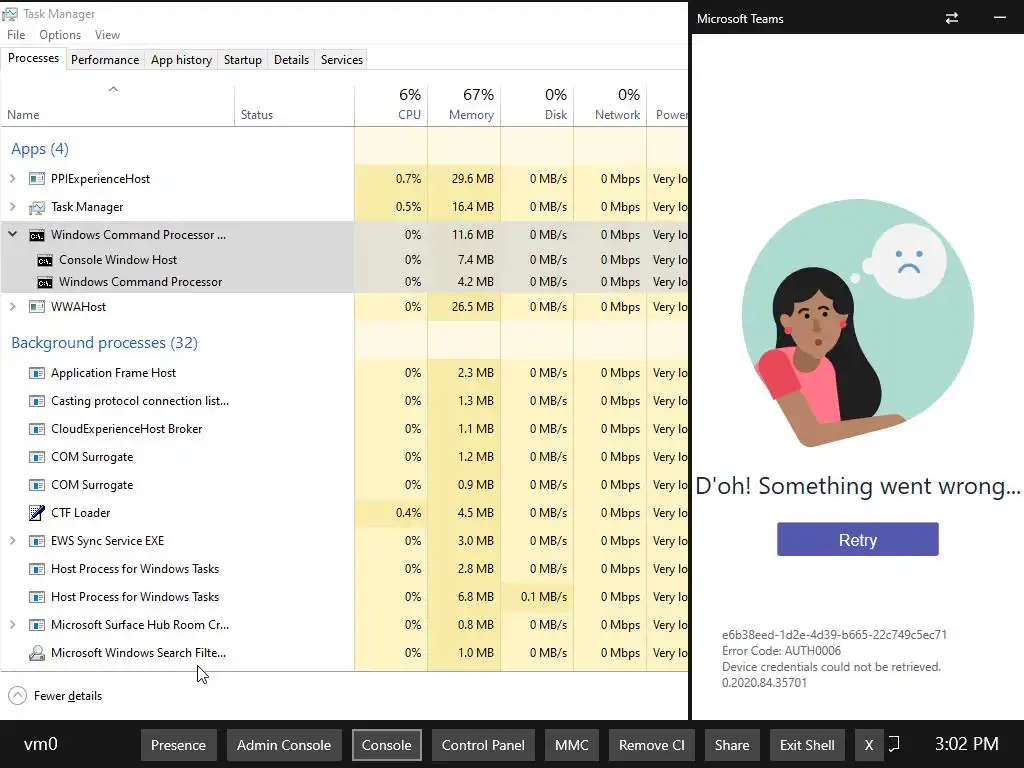The height and width of the screenshot is (768, 1024).
Task: Switch to the Details tab
Action: tap(291, 59)
